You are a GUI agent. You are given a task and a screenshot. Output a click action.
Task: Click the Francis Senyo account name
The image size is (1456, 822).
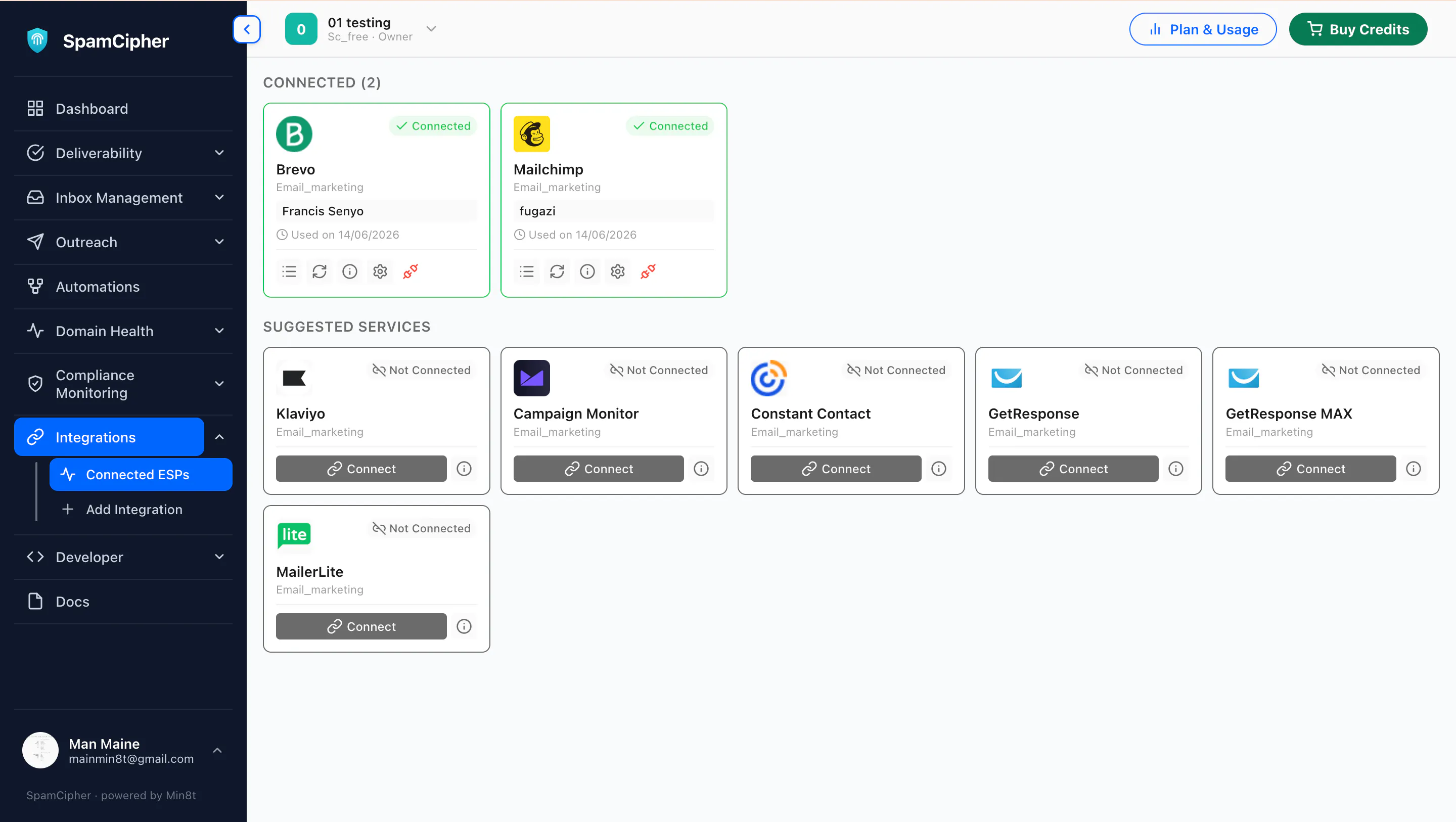[323, 211]
